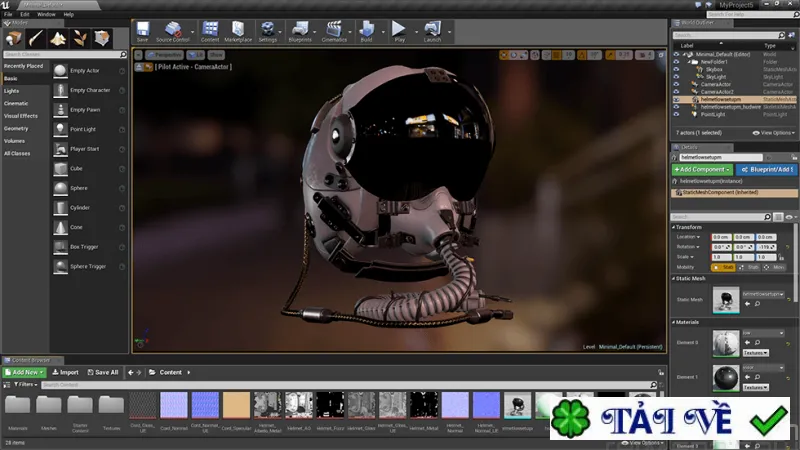This screenshot has height=450, width=800.
Task: Toggle visibility of SkyLight actor
Action: [x=676, y=77]
